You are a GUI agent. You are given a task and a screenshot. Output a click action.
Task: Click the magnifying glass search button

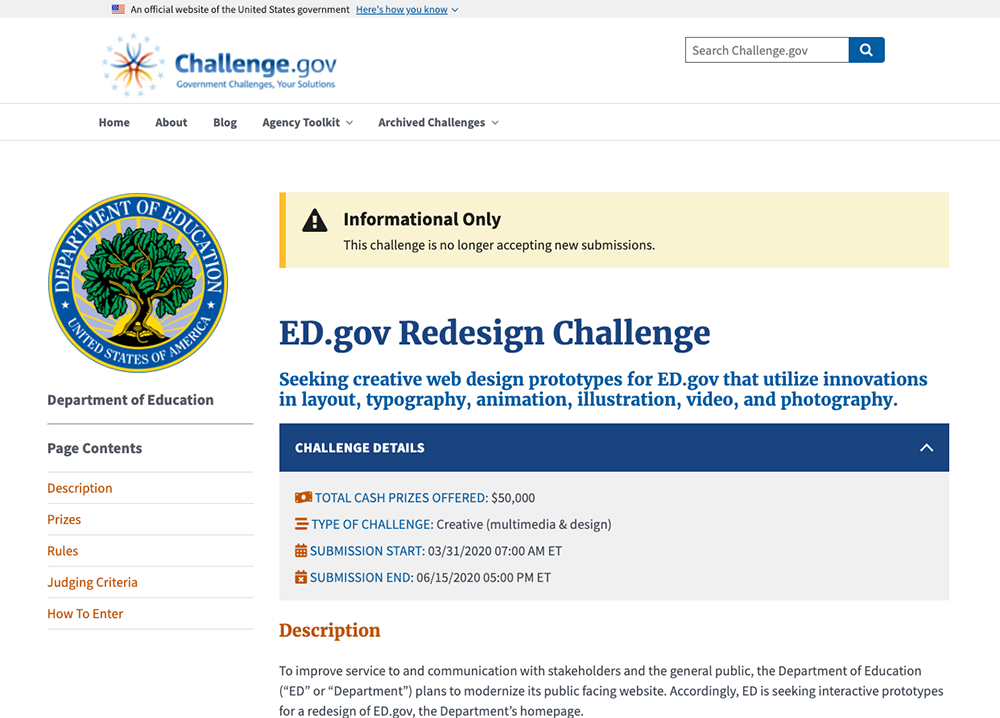[x=866, y=50]
